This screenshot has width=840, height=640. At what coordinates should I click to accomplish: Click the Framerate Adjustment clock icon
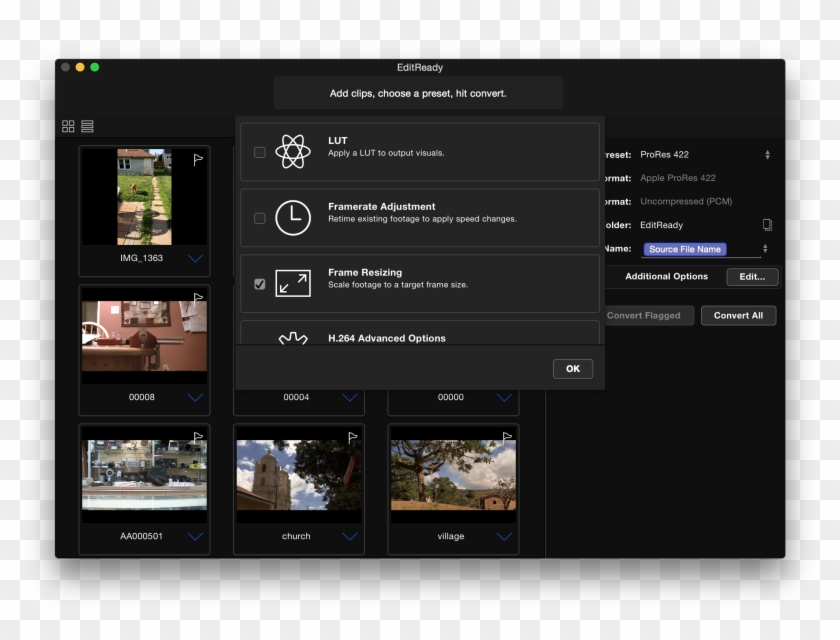(294, 216)
